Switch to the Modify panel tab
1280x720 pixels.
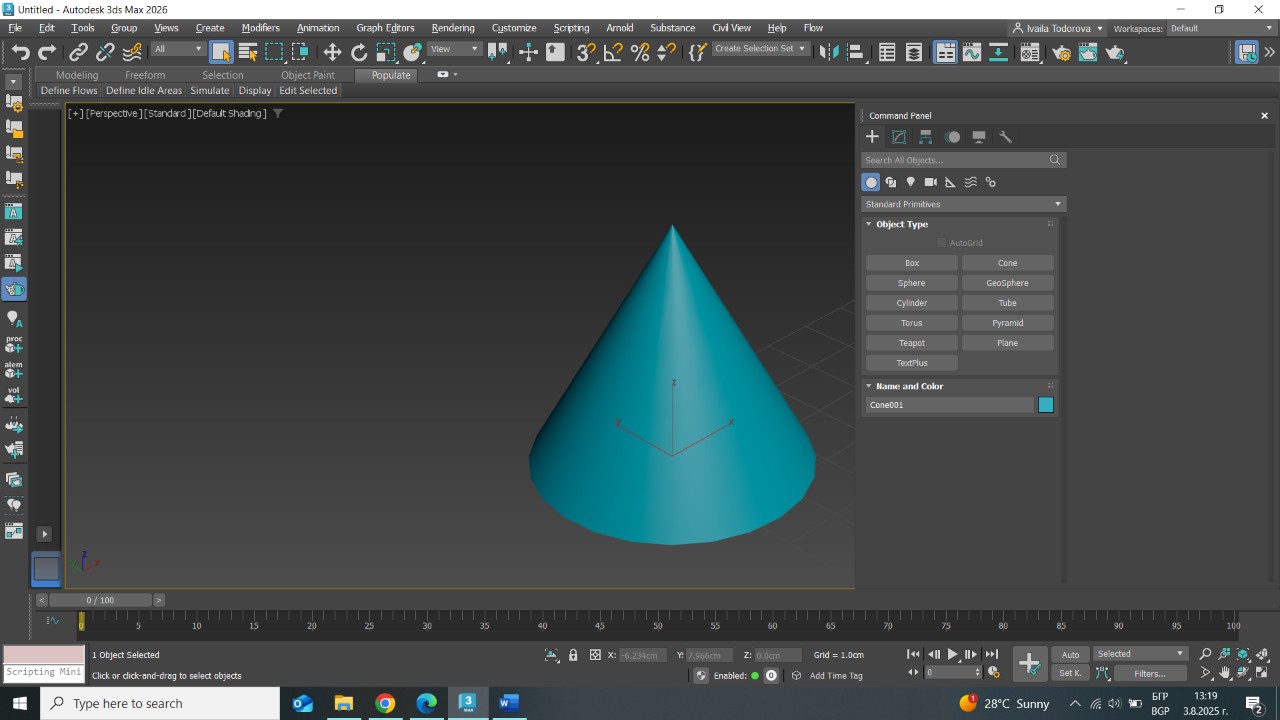pos(899,137)
